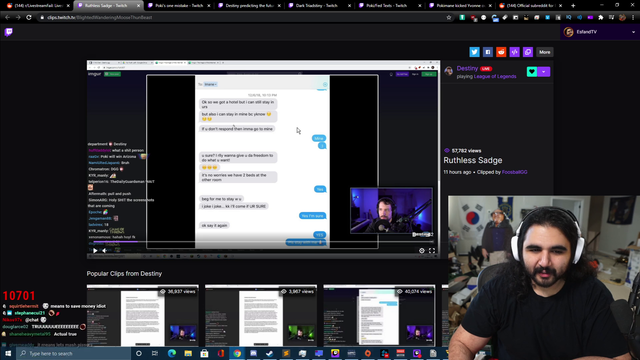Expand dropdown arrow beside follow heart
The height and width of the screenshot is (360, 640).
(x=544, y=71)
